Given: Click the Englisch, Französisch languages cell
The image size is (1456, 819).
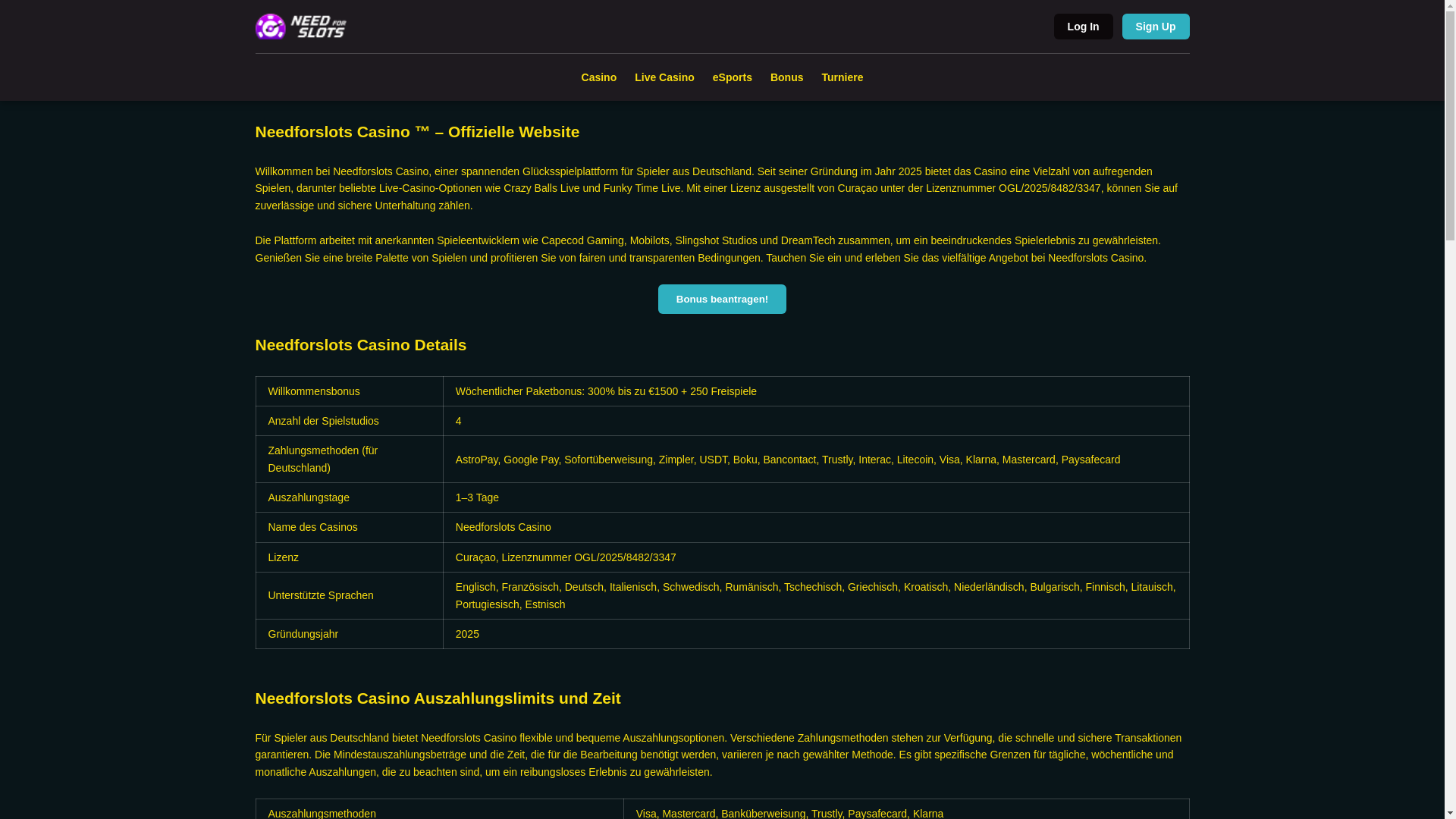Looking at the screenshot, I should (x=816, y=595).
